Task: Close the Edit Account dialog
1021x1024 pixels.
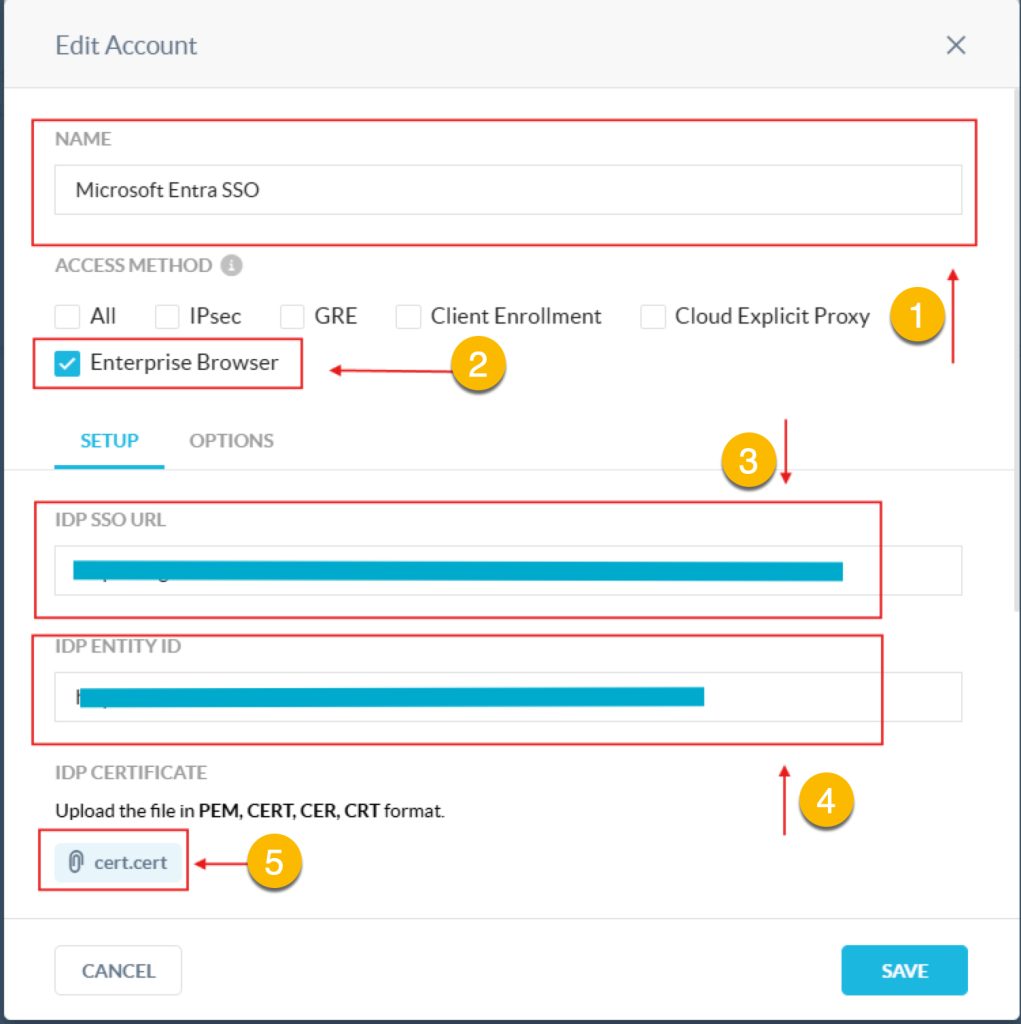Action: pyautogui.click(x=956, y=45)
